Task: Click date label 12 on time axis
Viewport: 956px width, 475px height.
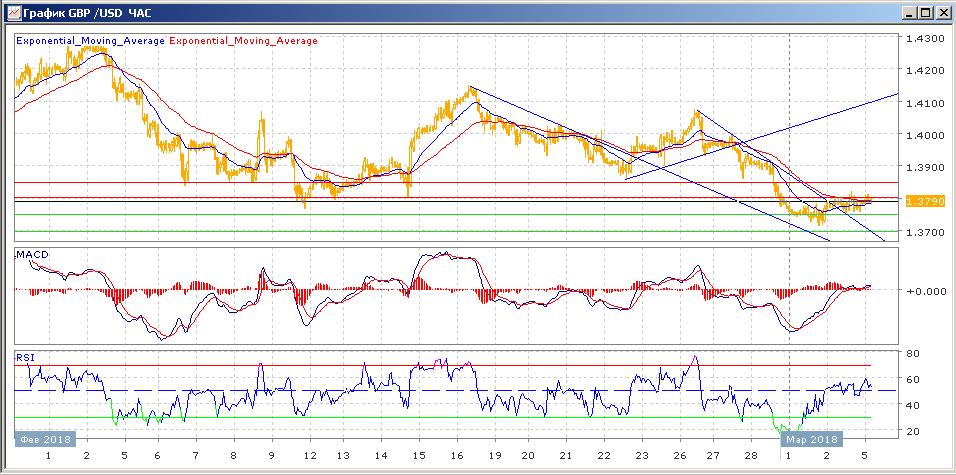Action: tap(309, 455)
